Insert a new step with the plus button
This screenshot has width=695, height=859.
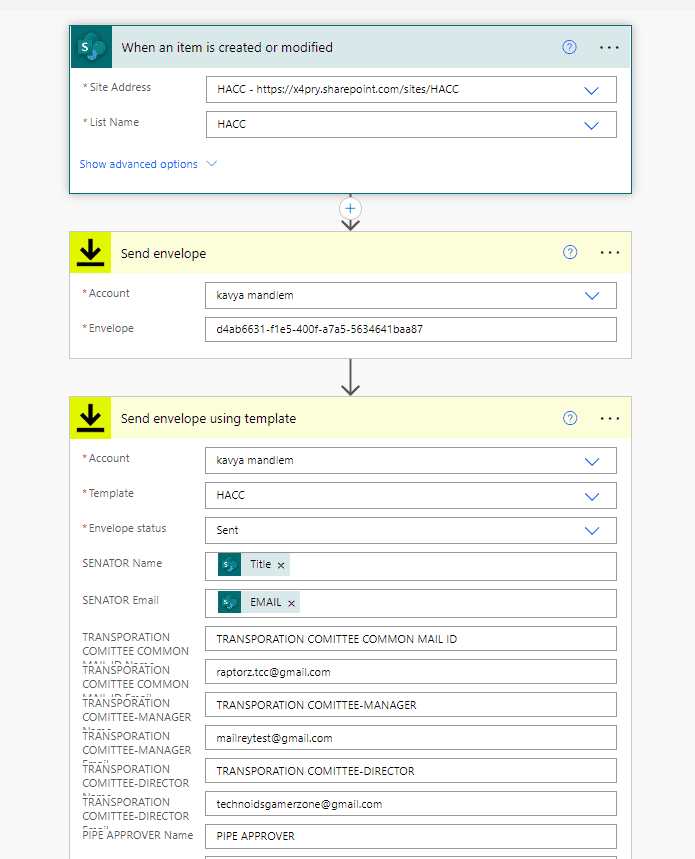pos(351,208)
